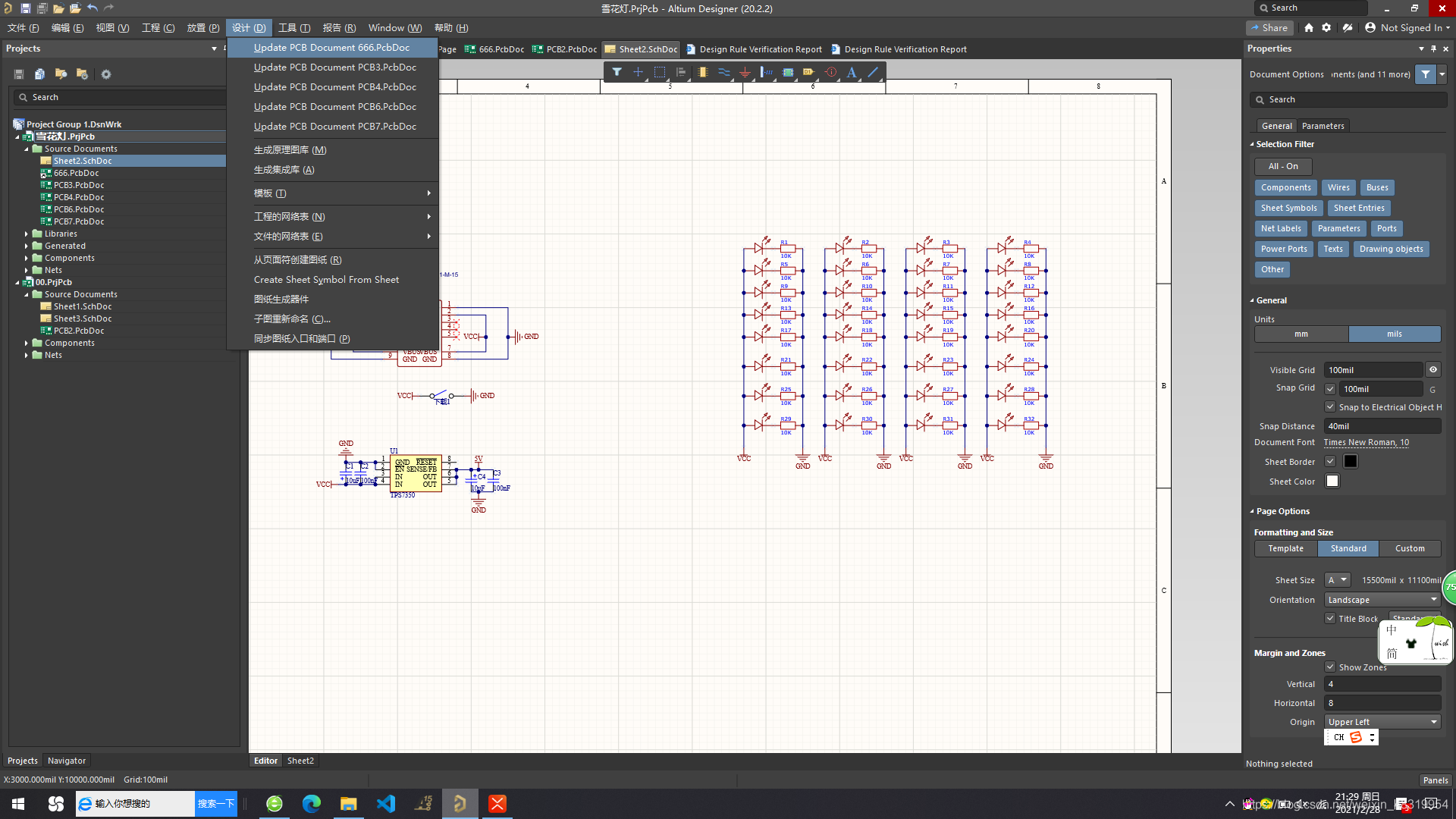Open the Not Signed In account dropdown

pyautogui.click(x=1407, y=28)
